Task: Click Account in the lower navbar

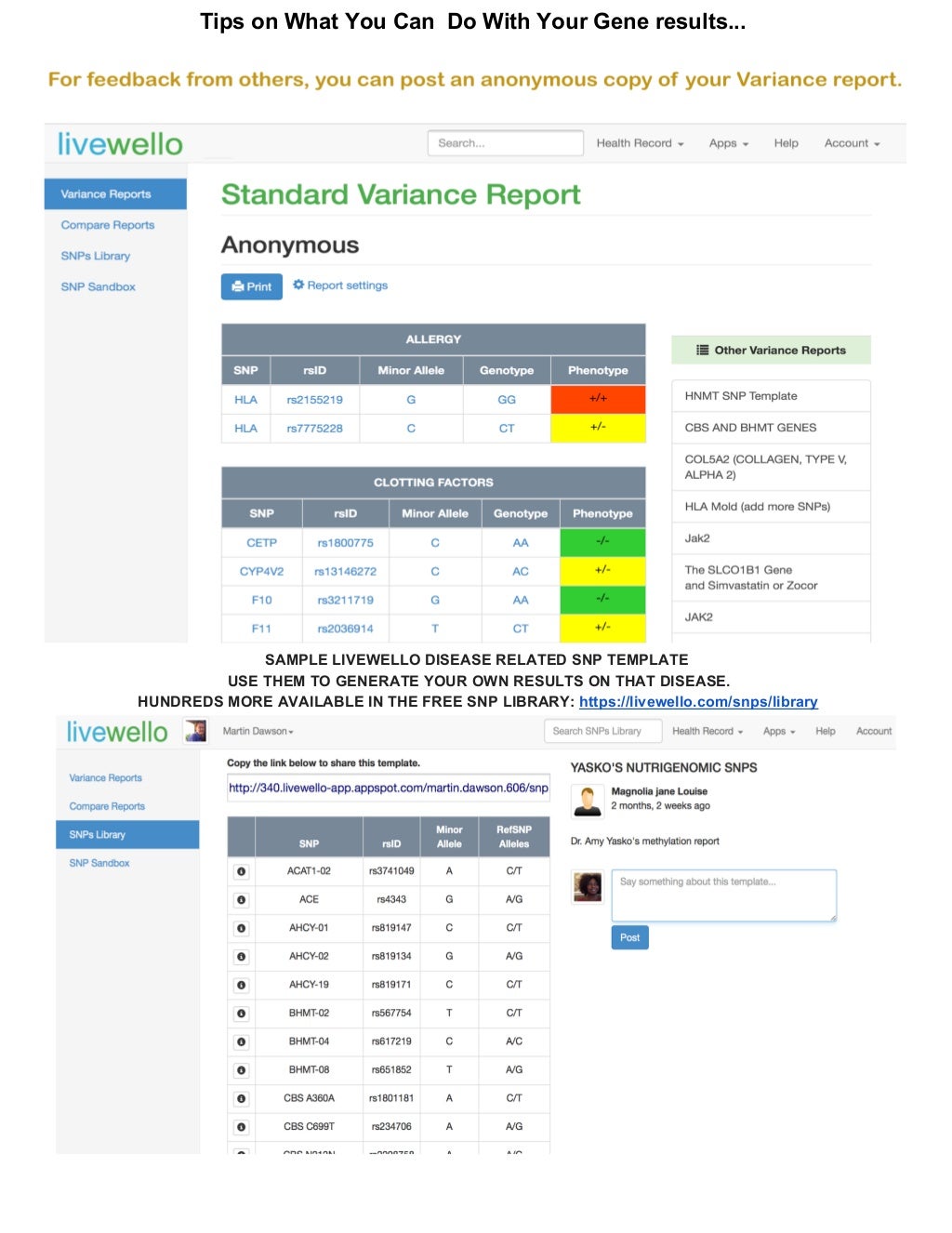Action: point(874,731)
